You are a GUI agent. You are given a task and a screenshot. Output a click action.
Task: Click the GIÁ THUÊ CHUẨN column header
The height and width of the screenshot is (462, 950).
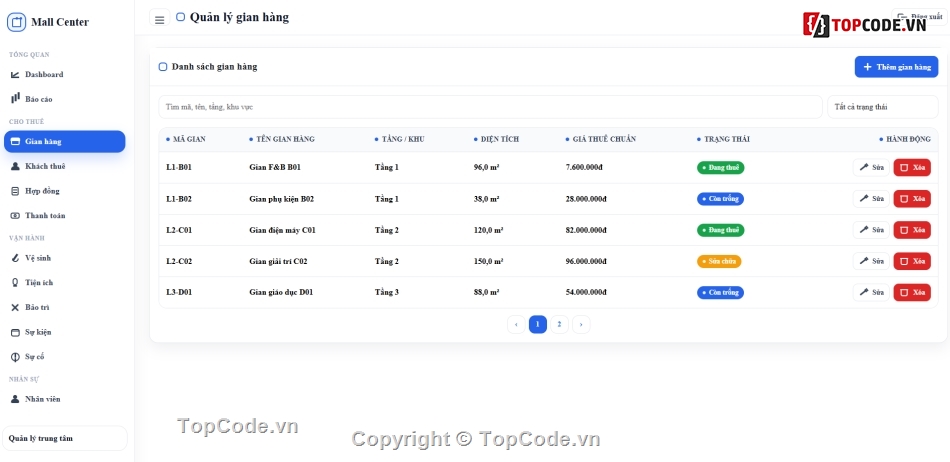coord(600,139)
